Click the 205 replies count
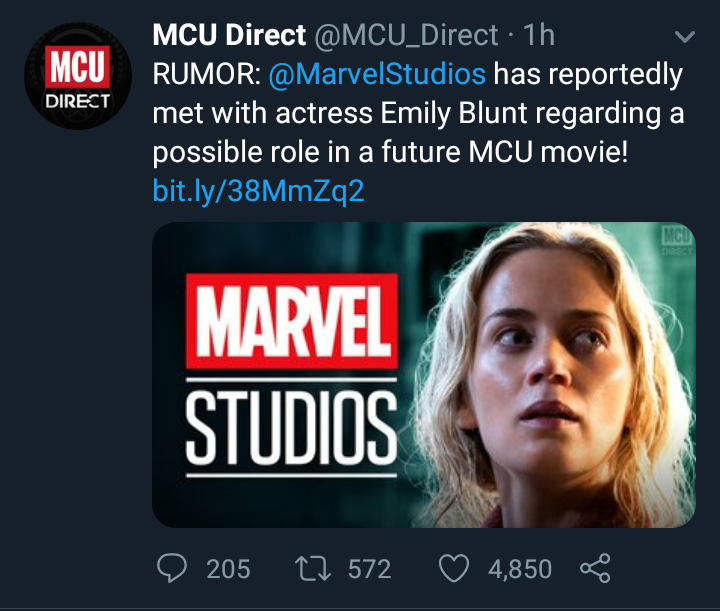720x611 pixels. click(x=228, y=569)
